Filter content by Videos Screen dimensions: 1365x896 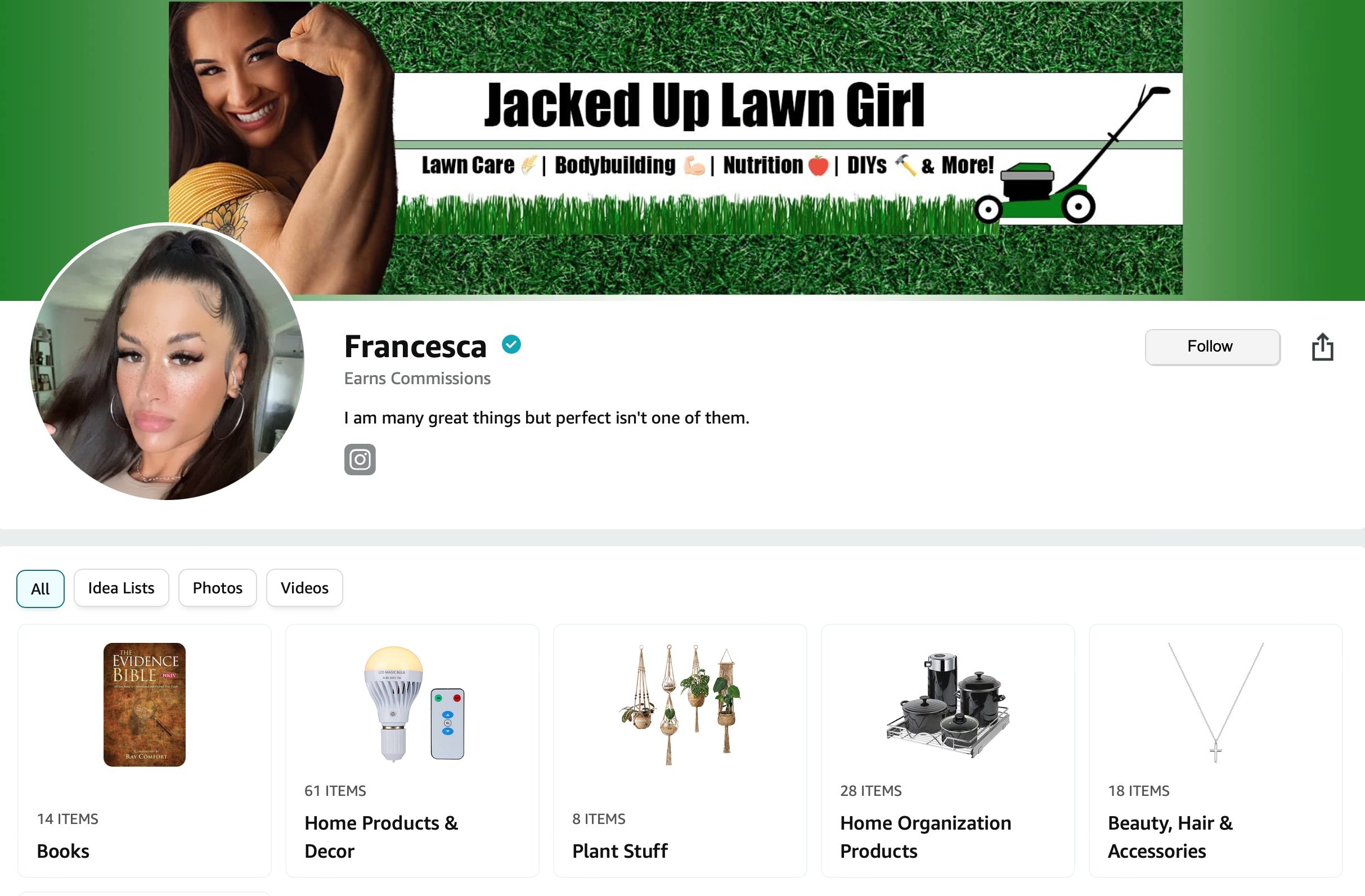point(304,588)
